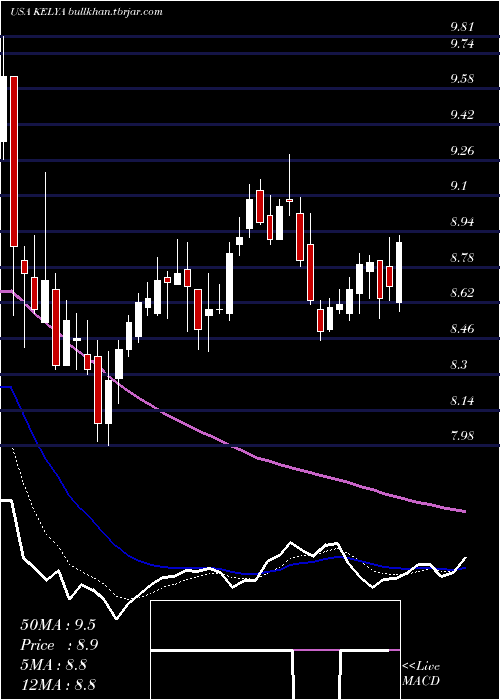
Task: Click the 7.98 price axis label
Action: [462, 435]
